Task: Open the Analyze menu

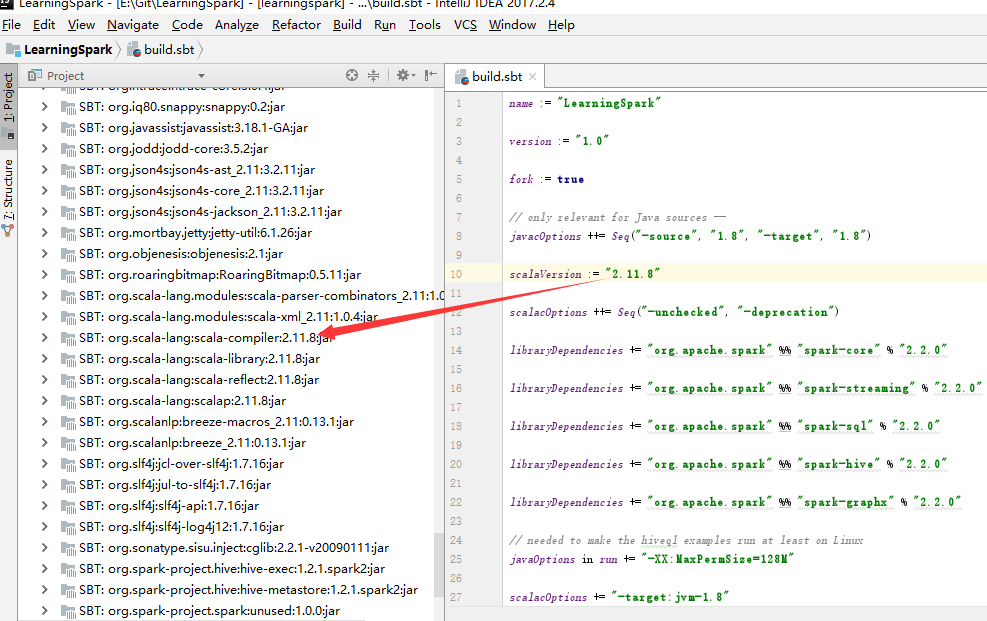Action: [x=237, y=25]
